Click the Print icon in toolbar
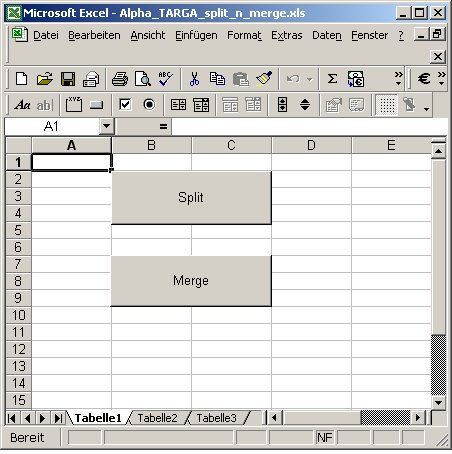This screenshot has height=454, width=452. tap(120, 79)
